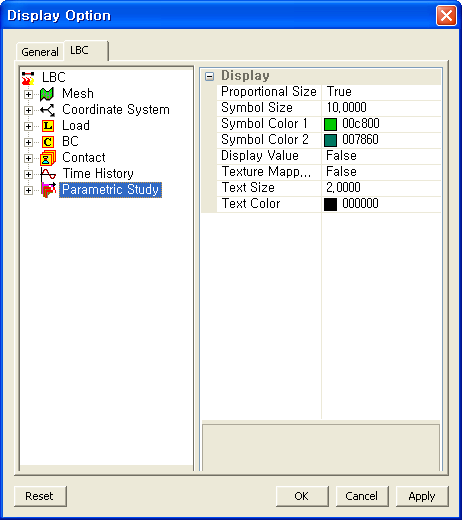The width and height of the screenshot is (462, 520).
Task: Click the Apply button
Action: 422,496
